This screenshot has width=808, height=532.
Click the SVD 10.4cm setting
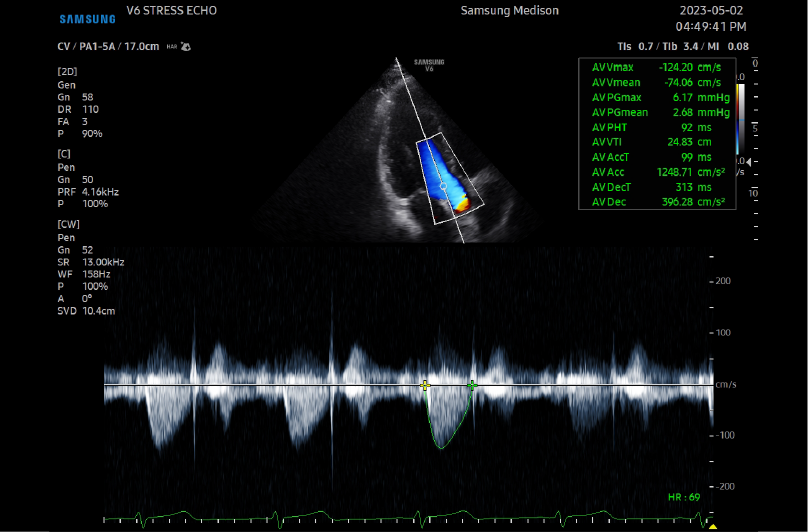86,311
